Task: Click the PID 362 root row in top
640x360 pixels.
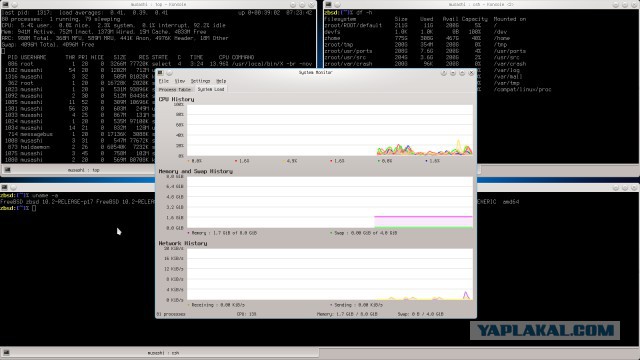Action: (x=78, y=83)
